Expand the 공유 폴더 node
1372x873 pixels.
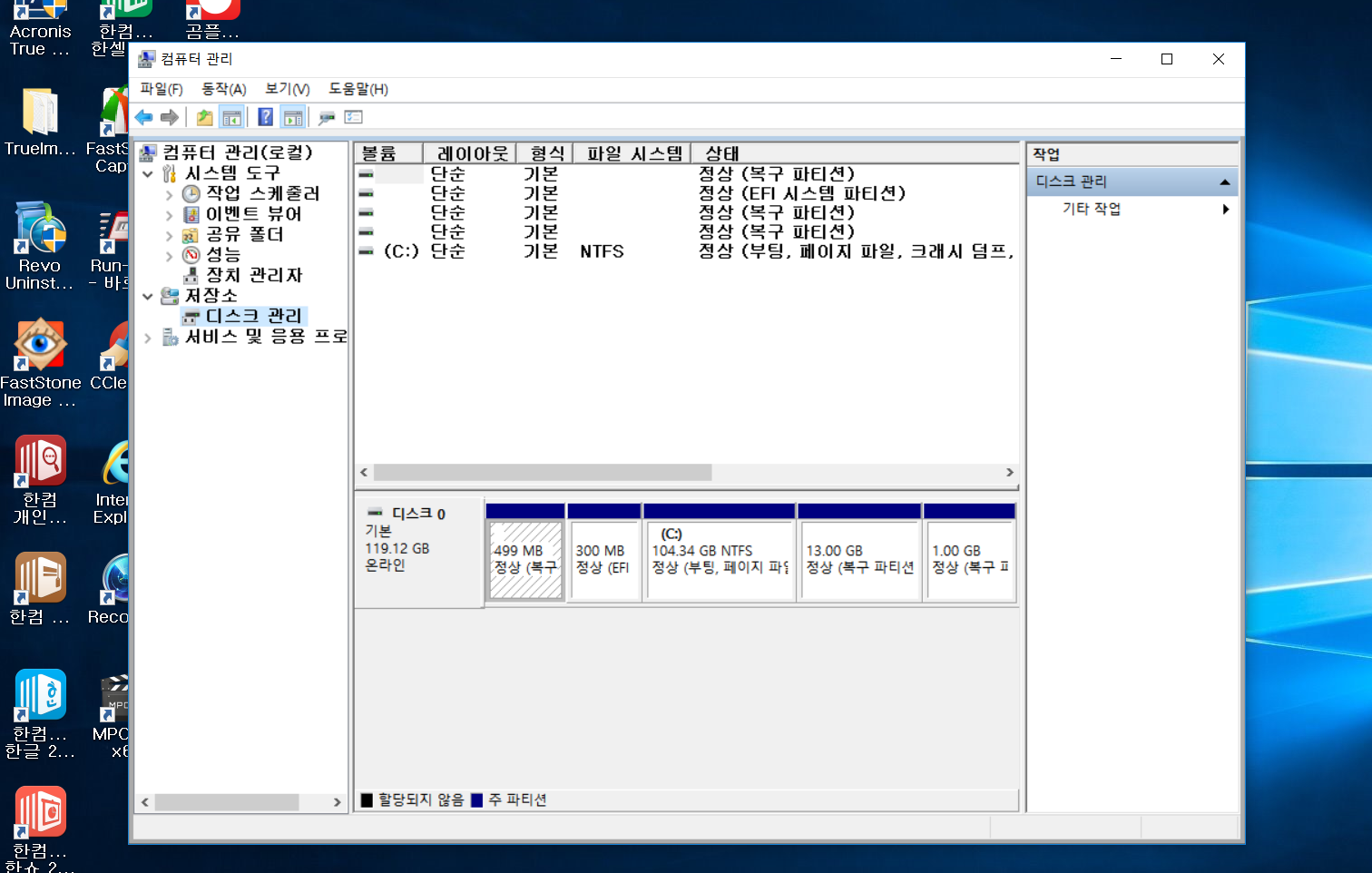169,235
